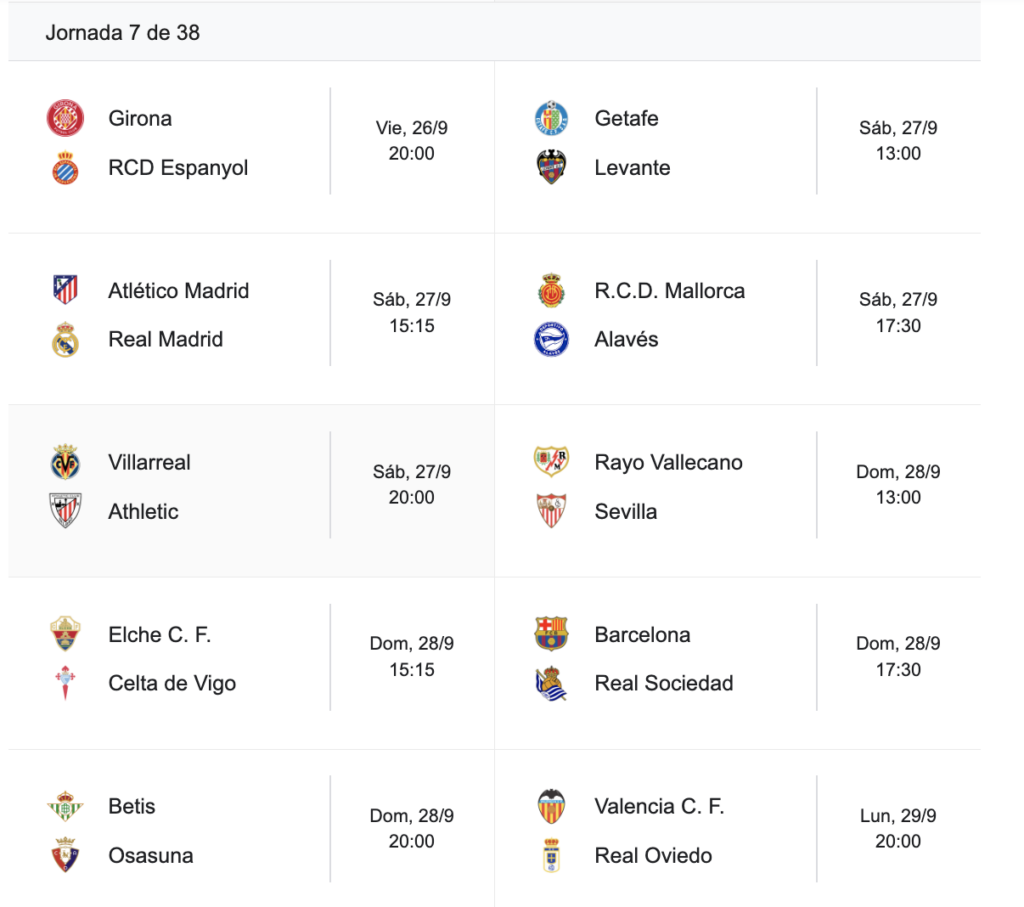Click the Celta de Vigo crest
Viewport: 1024px width, 907px height.
point(65,684)
